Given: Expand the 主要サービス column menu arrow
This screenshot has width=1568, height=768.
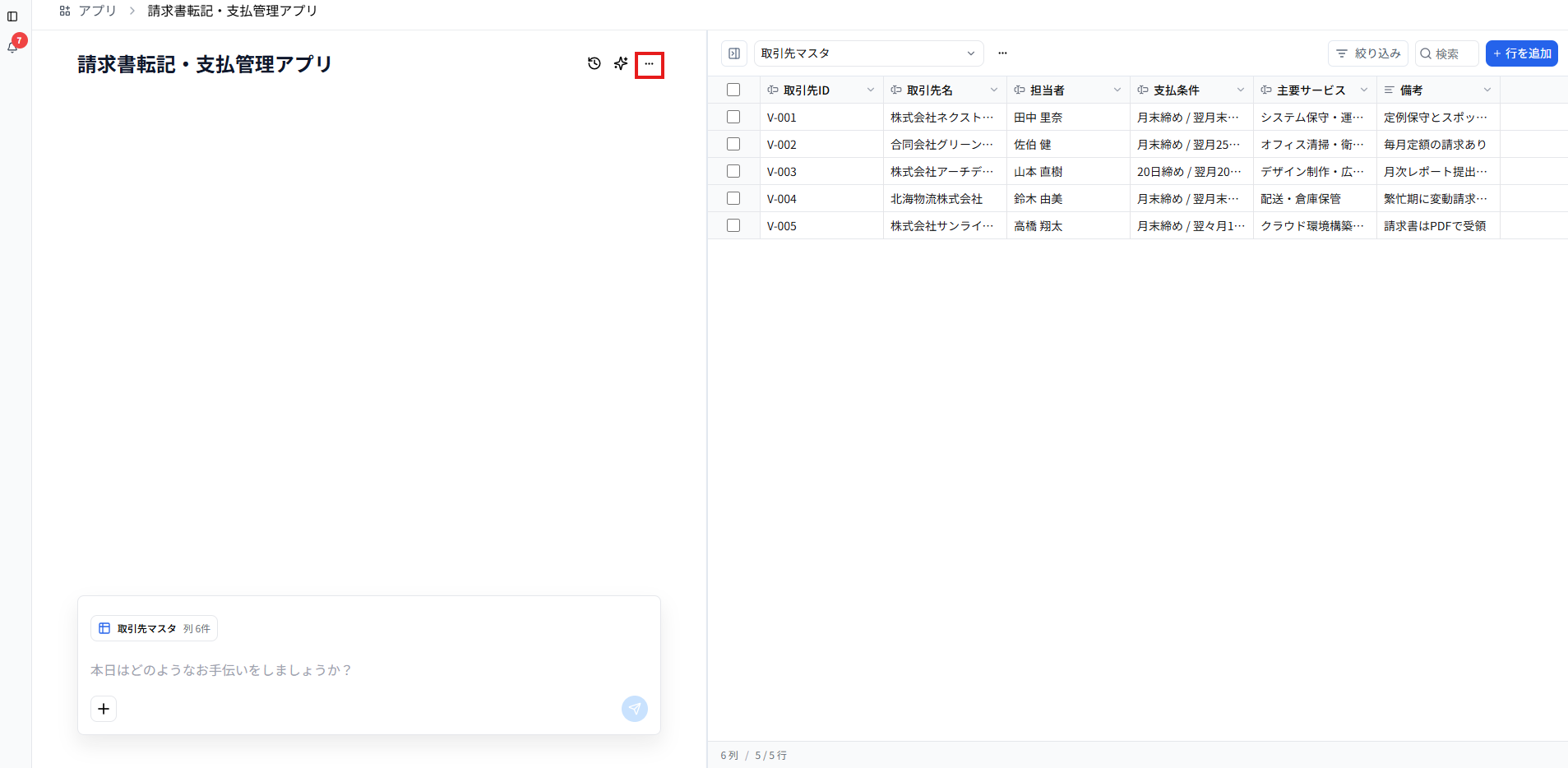Looking at the screenshot, I should click(1364, 90).
